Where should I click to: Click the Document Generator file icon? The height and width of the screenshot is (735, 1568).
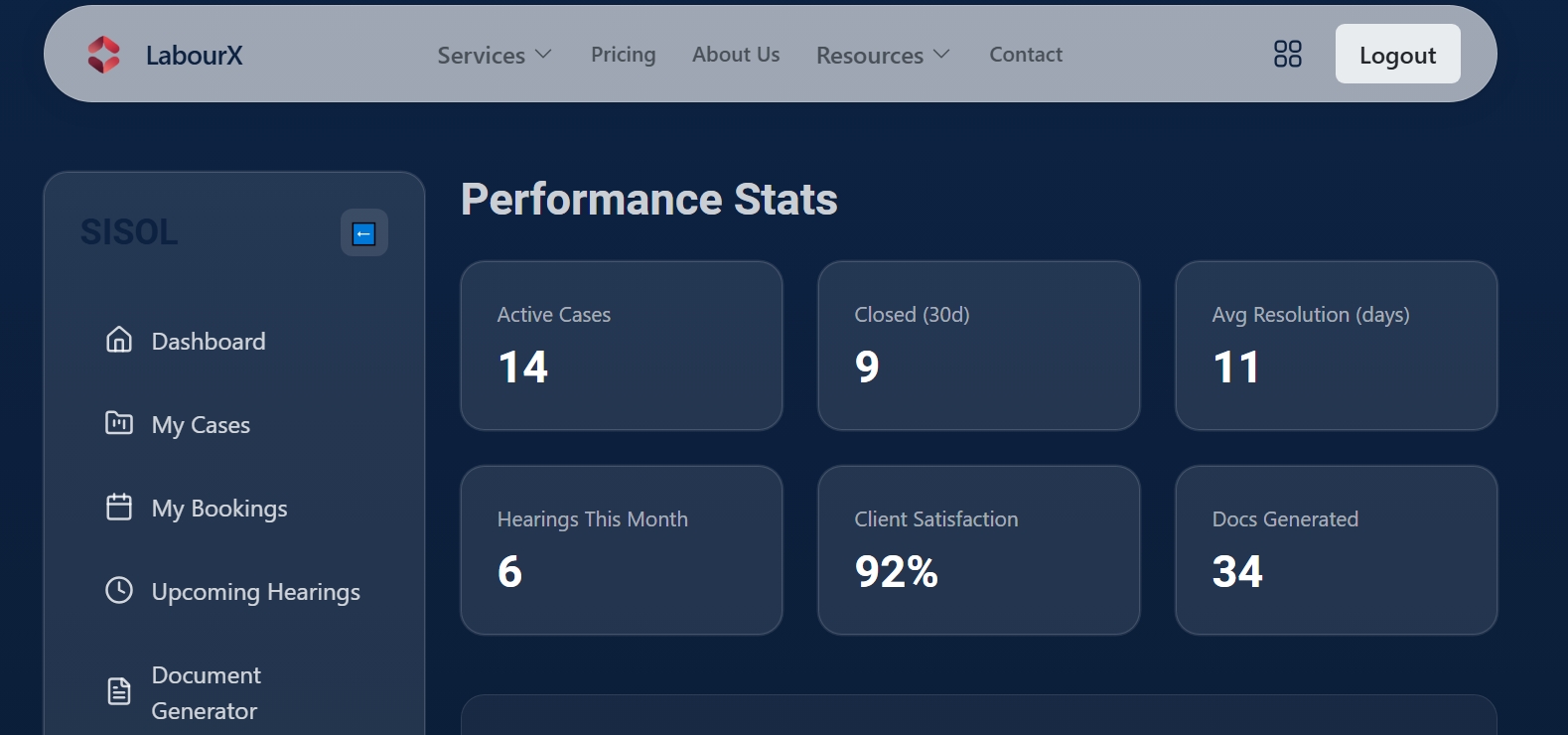click(x=119, y=691)
